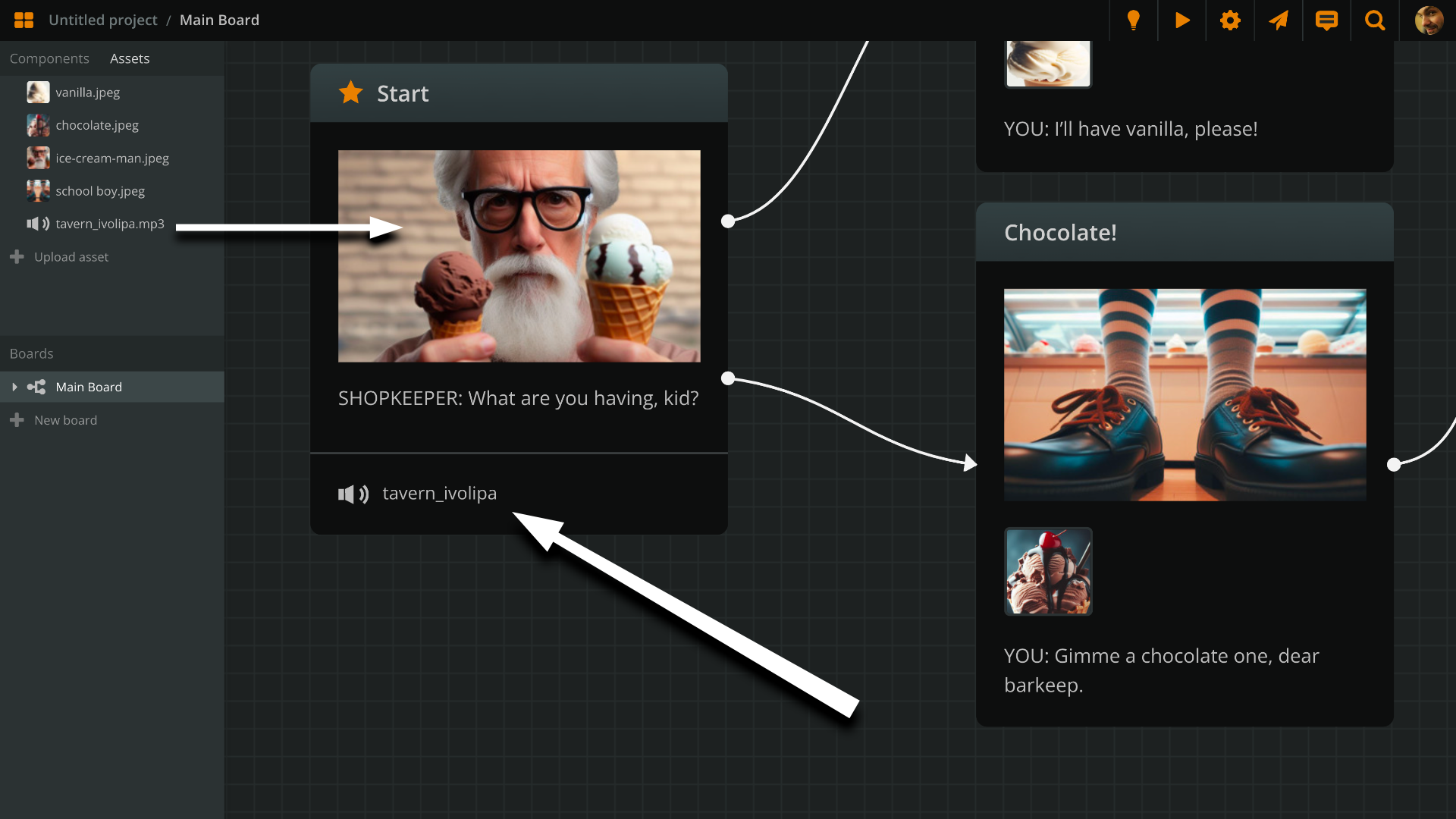Screen dimensions: 1456x819
Task: Open settings gear icon
Action: tap(1230, 20)
